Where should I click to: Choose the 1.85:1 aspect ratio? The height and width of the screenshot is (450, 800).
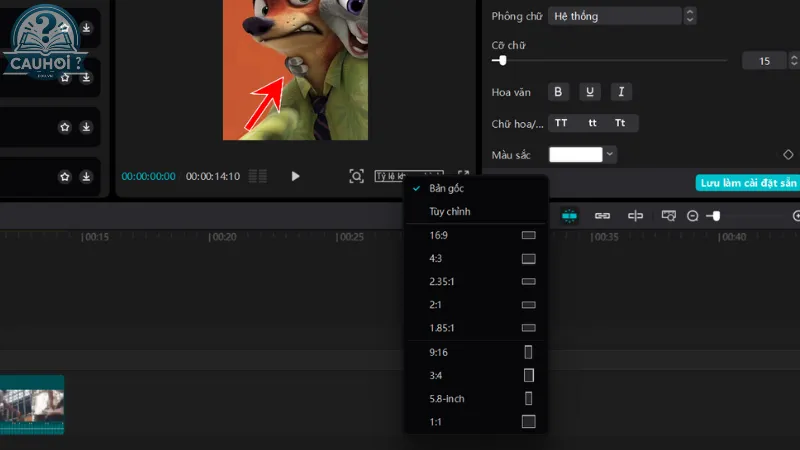[476, 328]
